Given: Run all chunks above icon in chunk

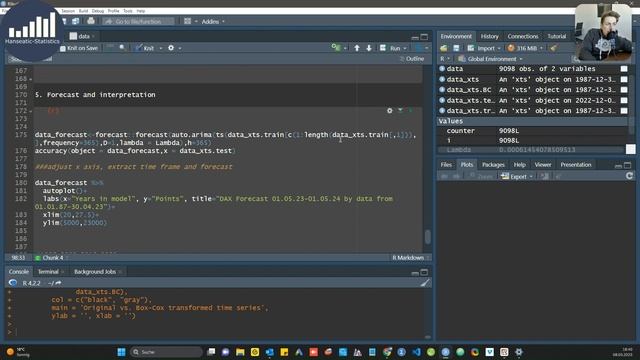Looking at the screenshot, I should pos(400,111).
